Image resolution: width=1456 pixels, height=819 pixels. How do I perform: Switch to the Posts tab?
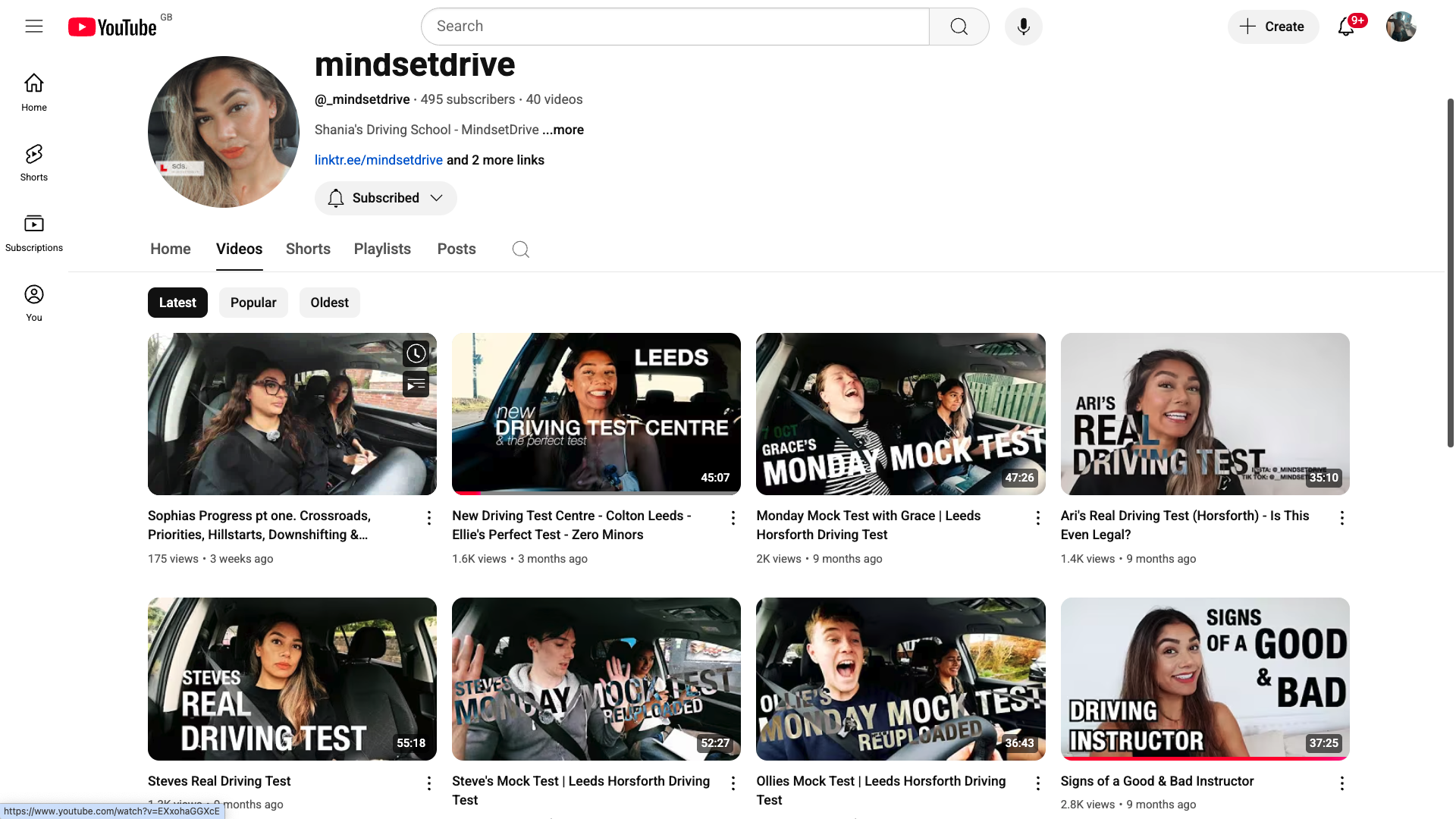coord(457,249)
